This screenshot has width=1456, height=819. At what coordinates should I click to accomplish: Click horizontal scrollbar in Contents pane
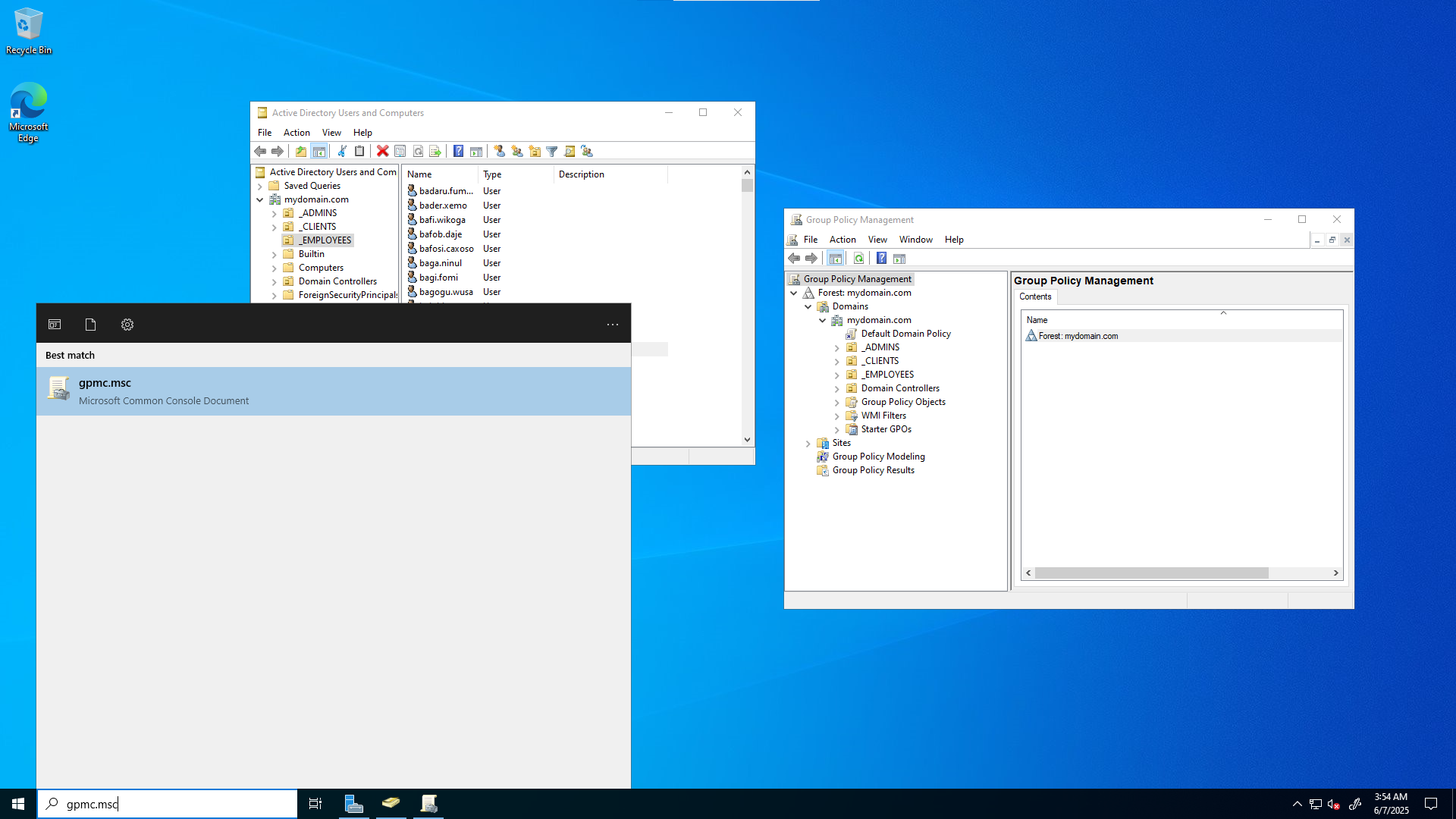(1151, 573)
